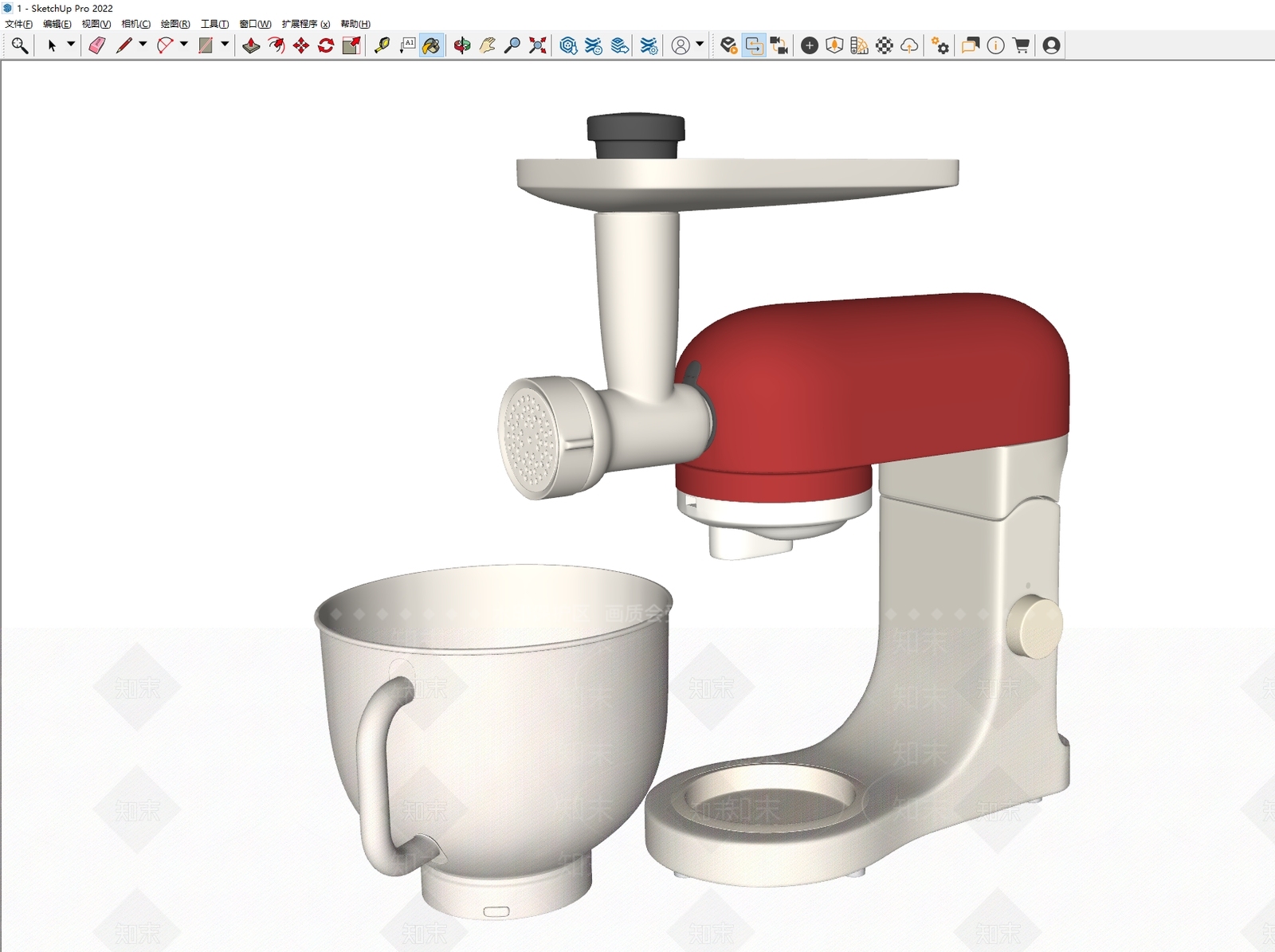Activate the Push/Pull tool
Image resolution: width=1275 pixels, height=952 pixels.
tap(251, 45)
